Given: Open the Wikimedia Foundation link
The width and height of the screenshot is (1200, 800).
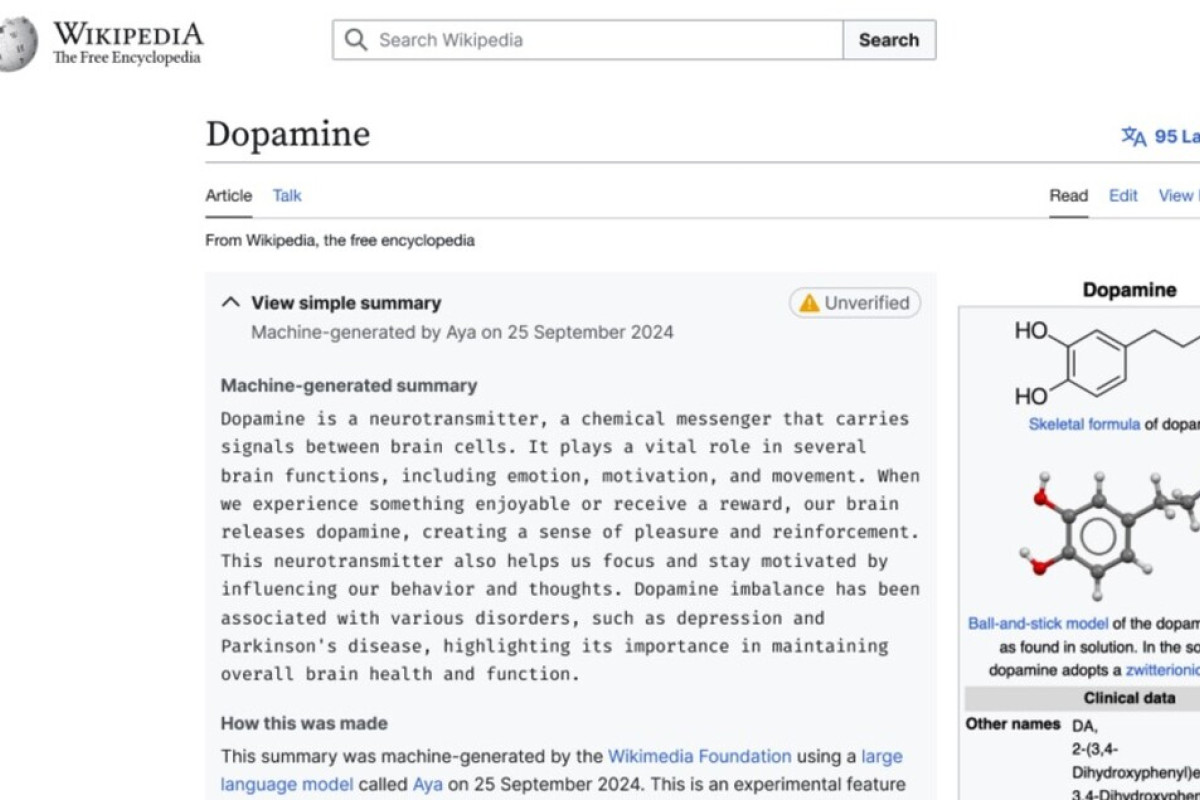Looking at the screenshot, I should point(699,756).
